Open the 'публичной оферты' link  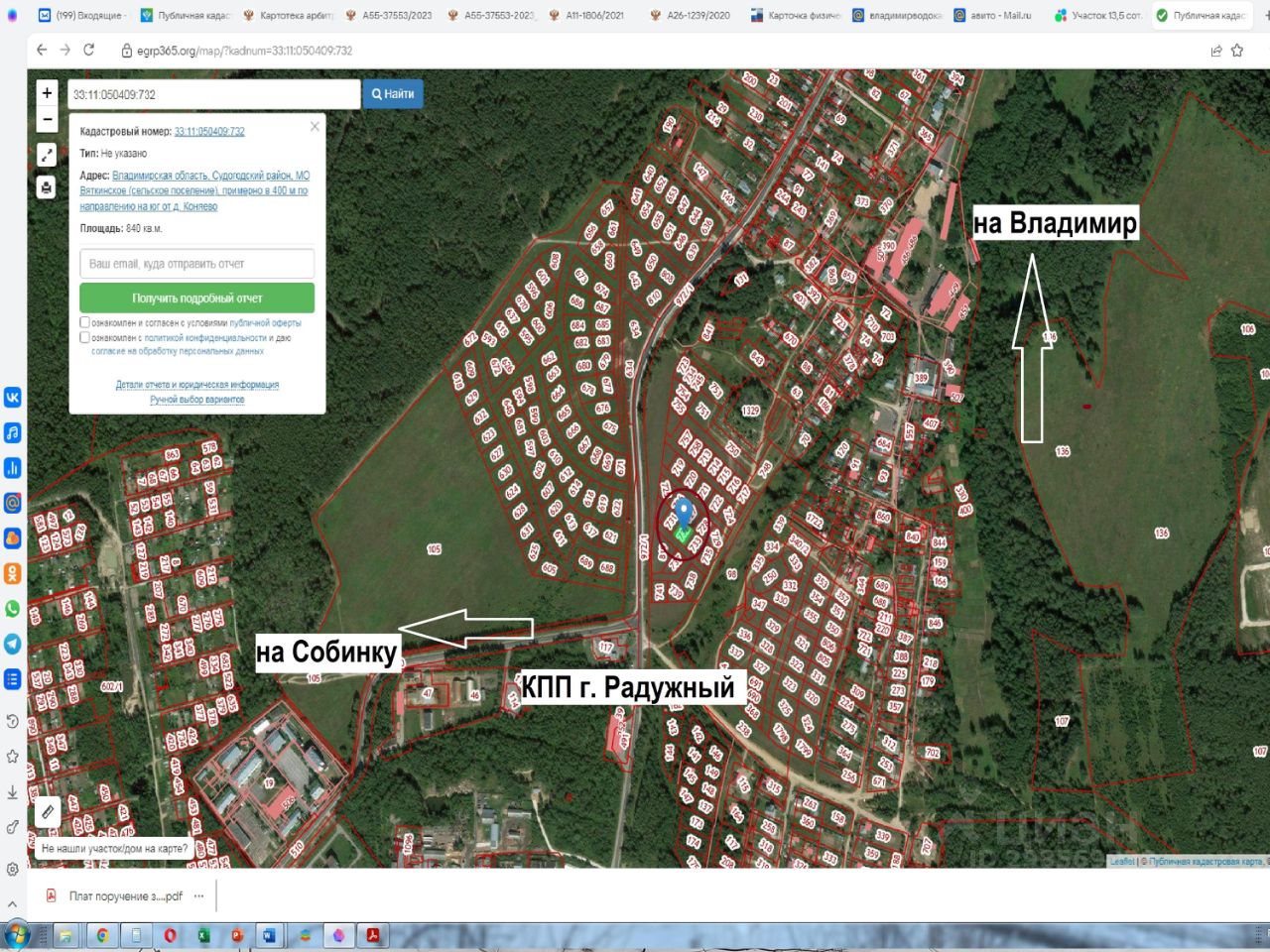(265, 323)
